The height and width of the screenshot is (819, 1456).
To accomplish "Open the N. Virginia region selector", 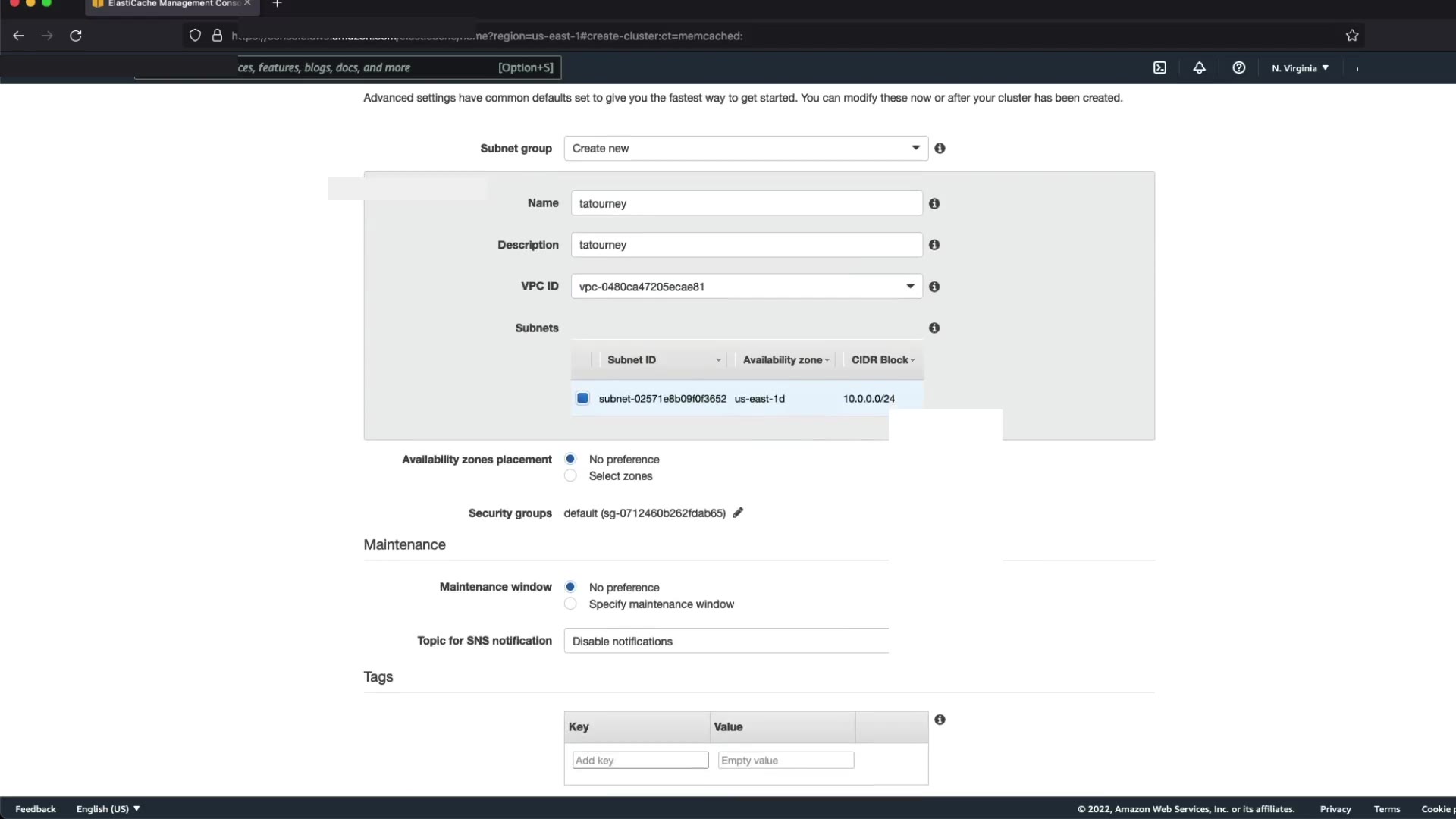I will 1300,68.
